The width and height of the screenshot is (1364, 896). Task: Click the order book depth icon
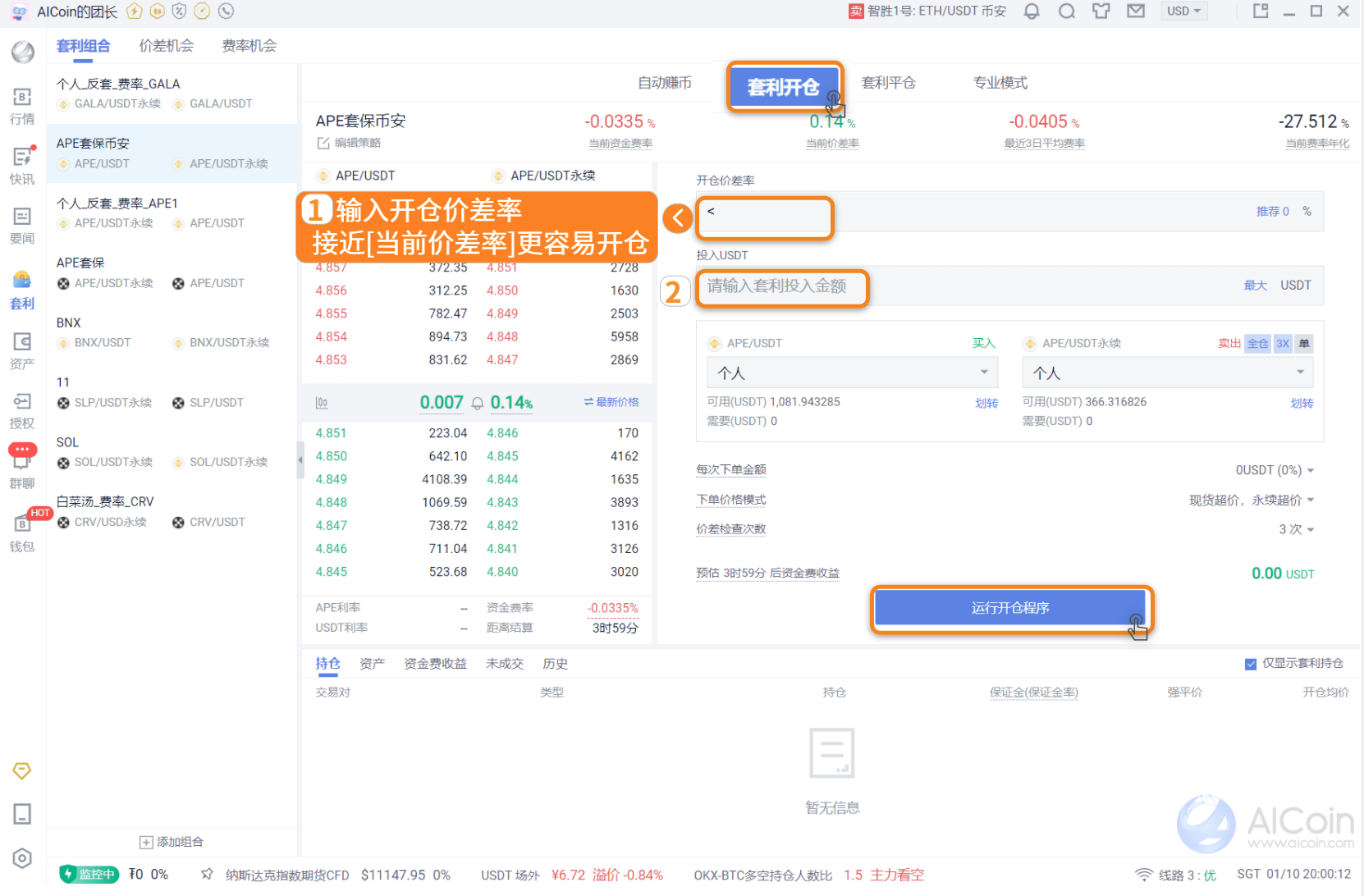click(x=322, y=403)
